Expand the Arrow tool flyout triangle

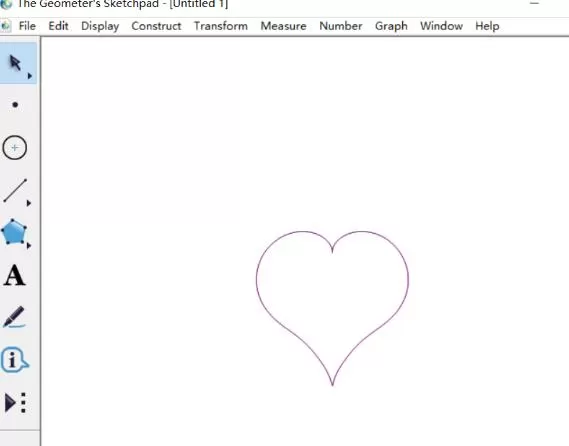point(30,76)
